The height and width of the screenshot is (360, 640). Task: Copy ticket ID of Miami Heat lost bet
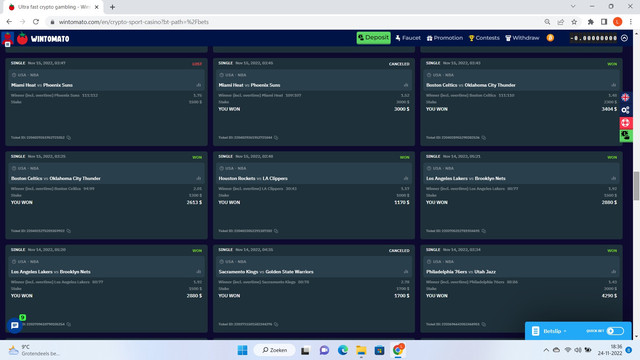click(69, 138)
